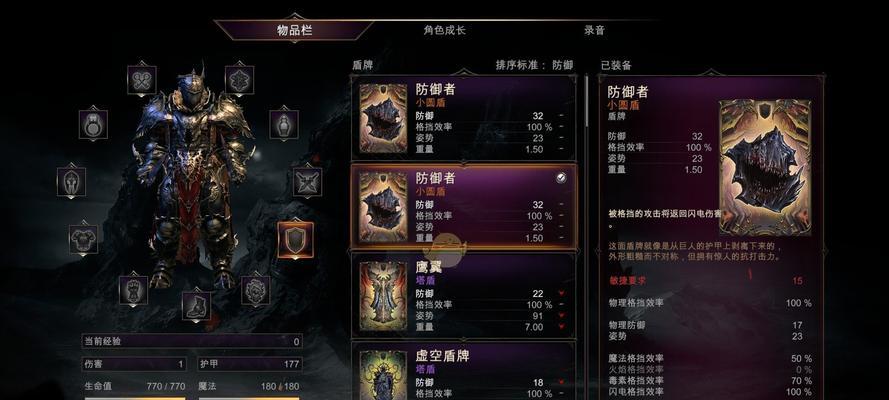Viewport: 889px width, 400px height.
Task: Select the 鹰翼 塔盾 item entry
Action: [464, 295]
